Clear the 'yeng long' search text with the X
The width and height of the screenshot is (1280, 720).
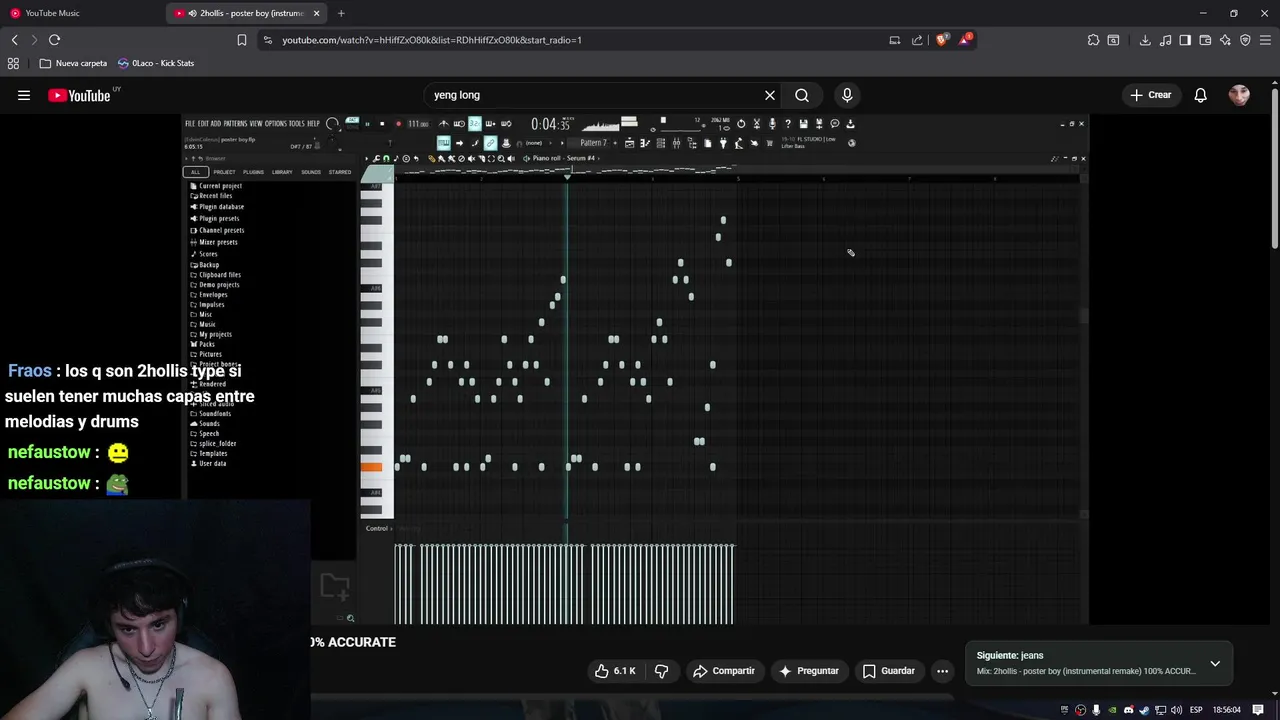(x=770, y=95)
